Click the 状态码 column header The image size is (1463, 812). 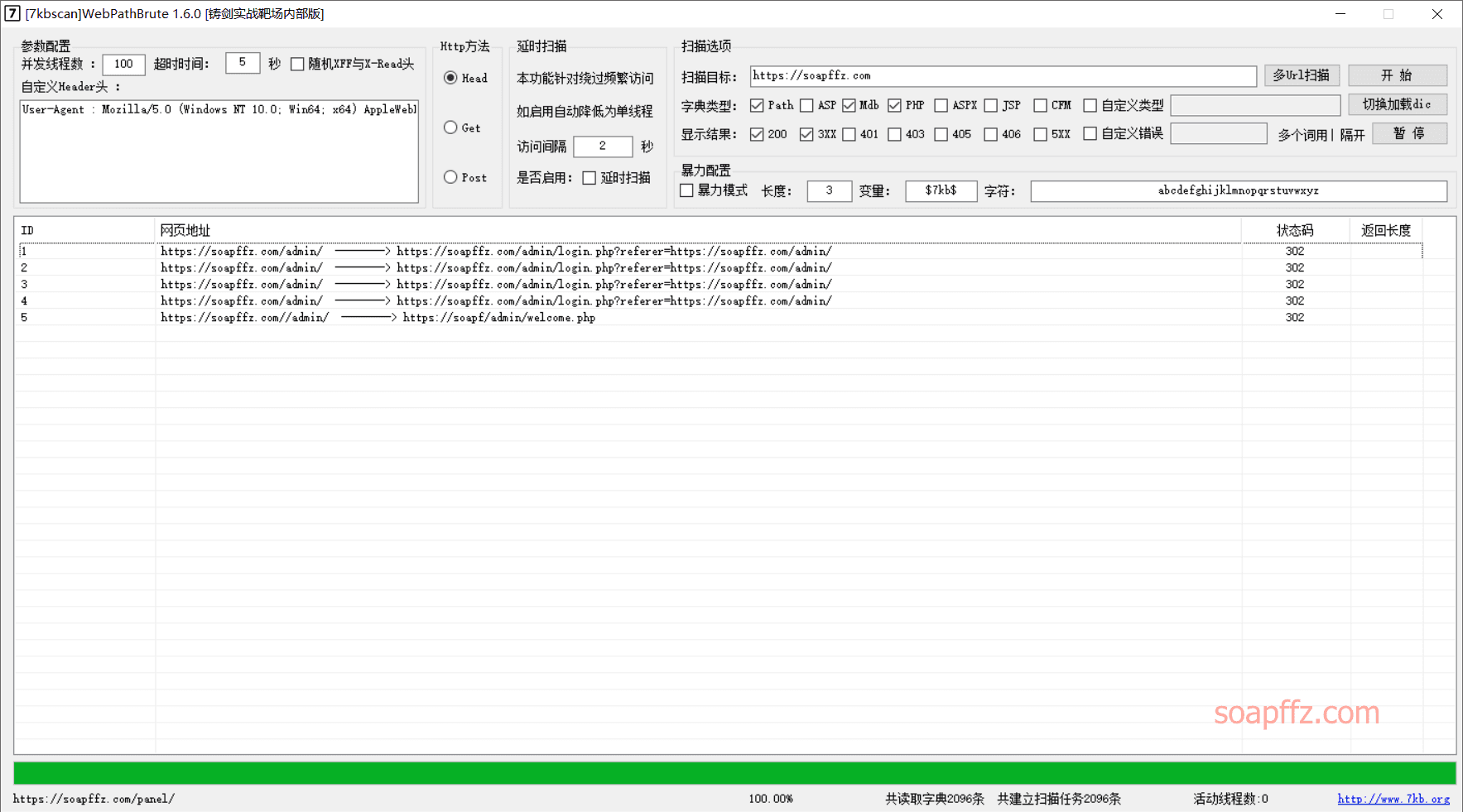pyautogui.click(x=1295, y=231)
